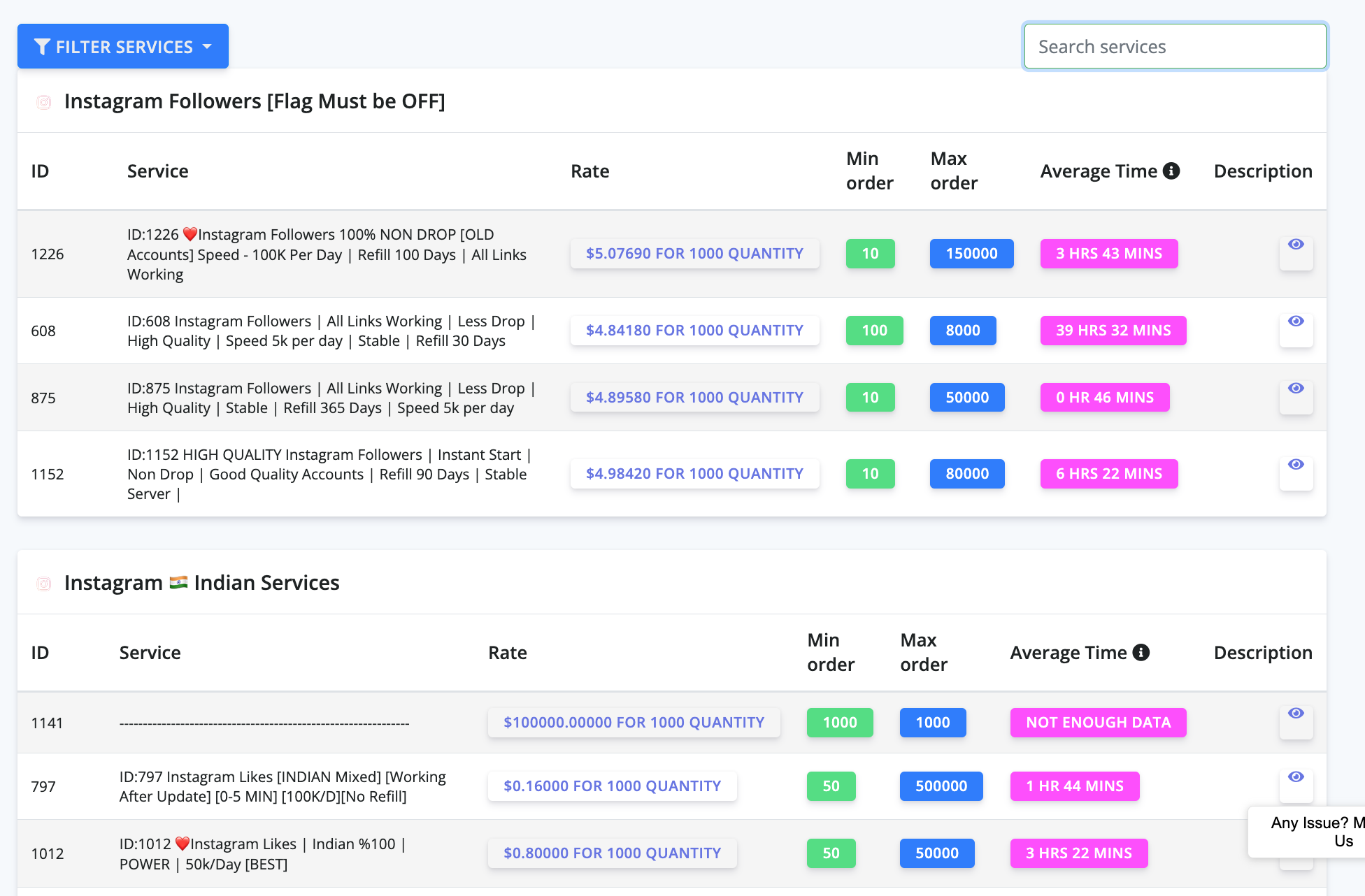Click max order badge 500000

point(941,786)
